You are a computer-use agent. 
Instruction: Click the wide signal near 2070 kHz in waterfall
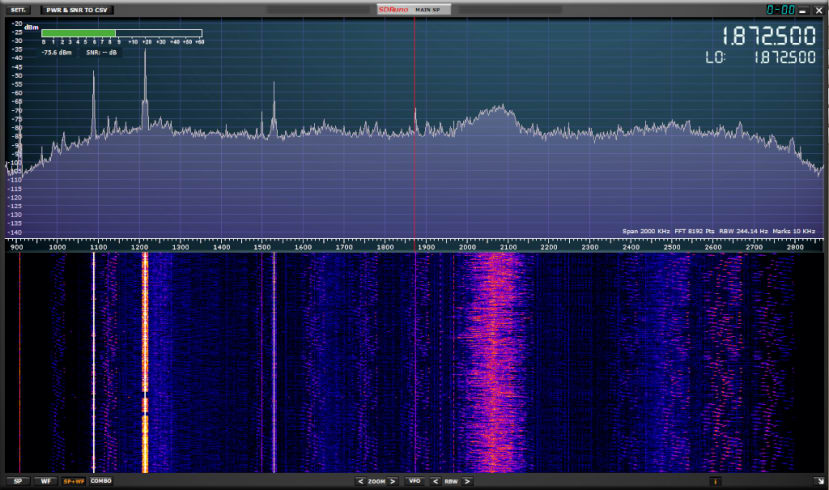click(493, 362)
